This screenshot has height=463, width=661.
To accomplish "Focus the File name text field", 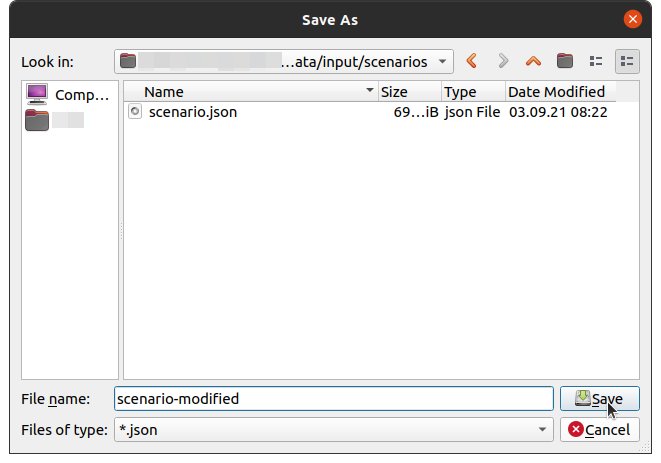I will (x=333, y=399).
